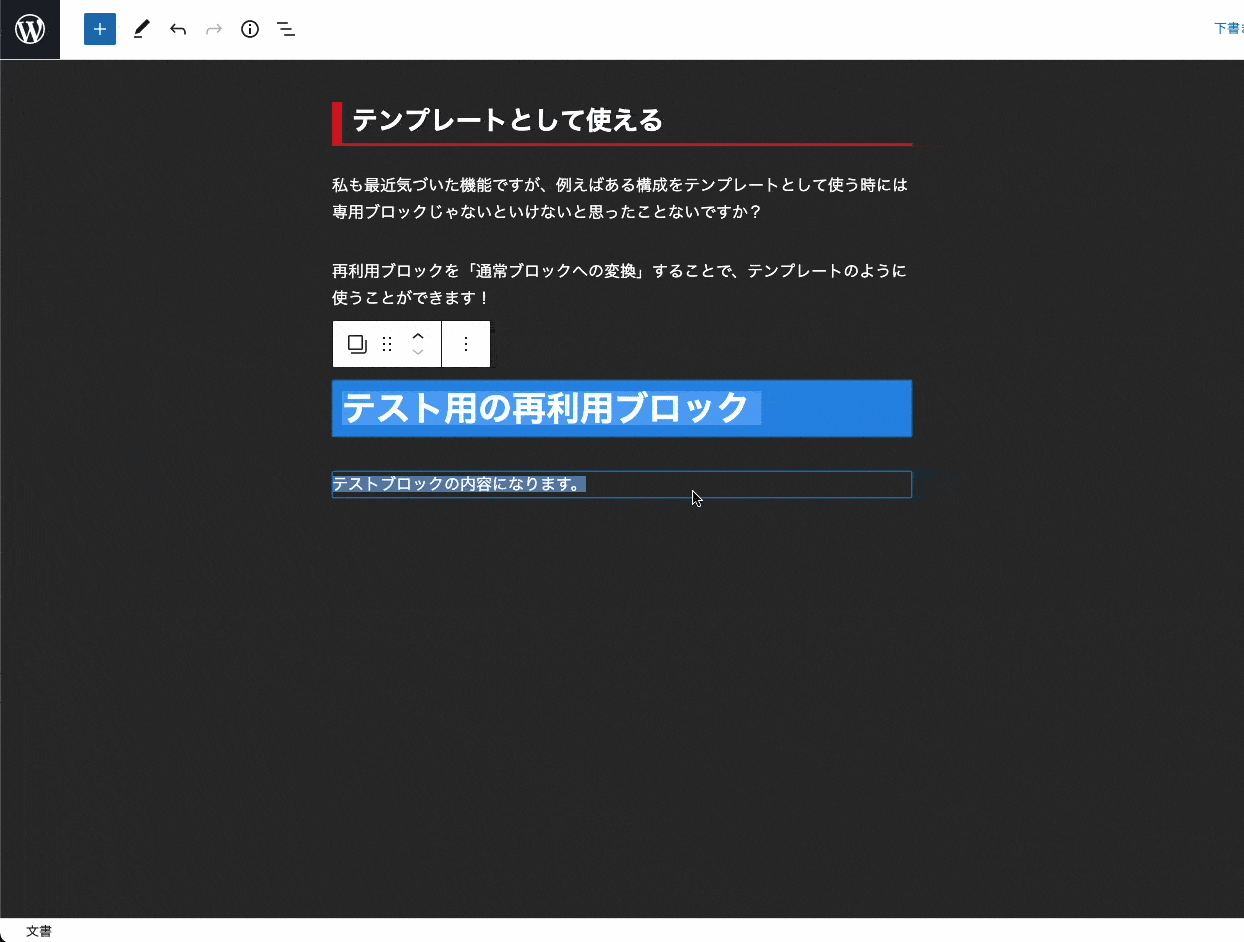Click the 下書き save draft link

[x=1228, y=29]
